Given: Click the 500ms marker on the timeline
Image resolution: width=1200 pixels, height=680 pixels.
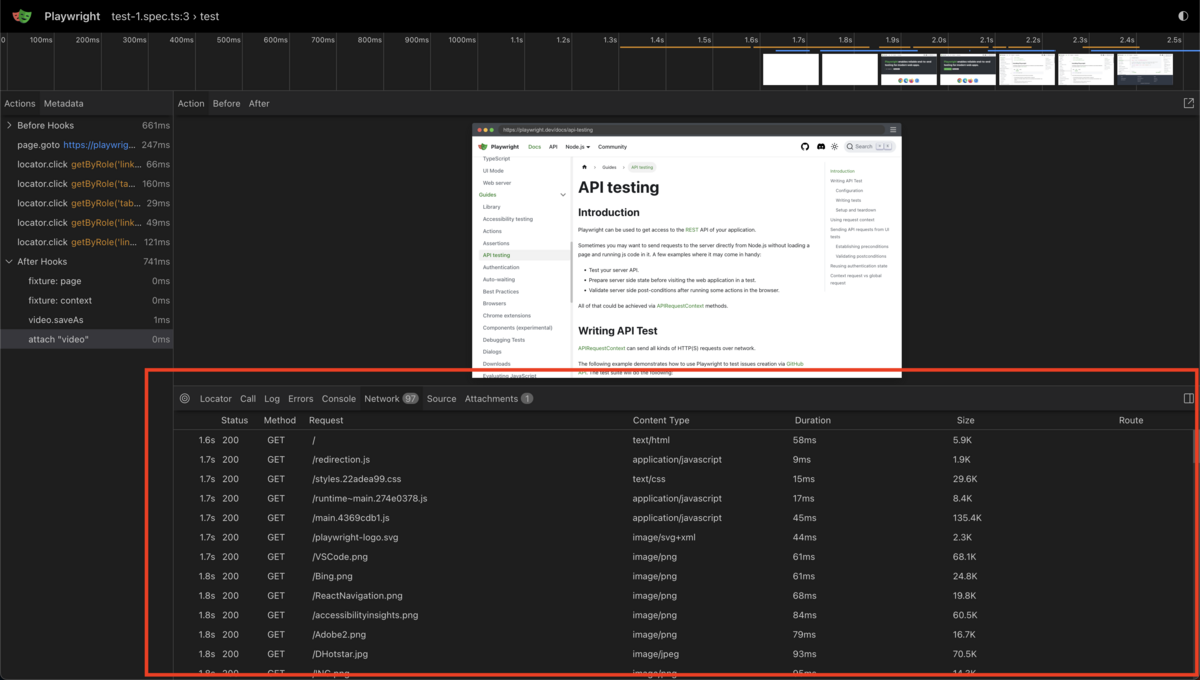Looking at the screenshot, I should pyautogui.click(x=229, y=40).
